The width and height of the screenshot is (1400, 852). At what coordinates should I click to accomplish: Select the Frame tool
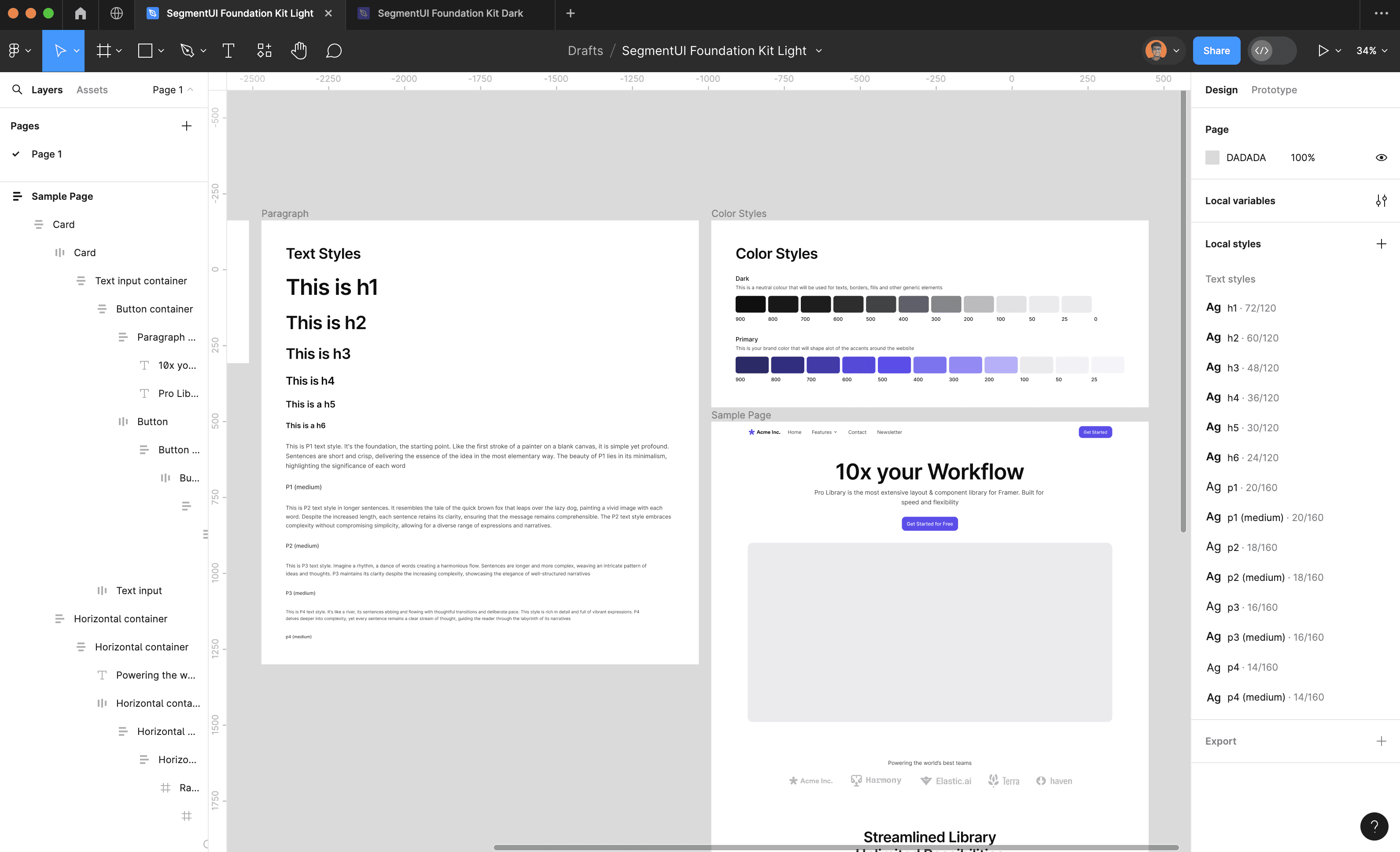103,50
